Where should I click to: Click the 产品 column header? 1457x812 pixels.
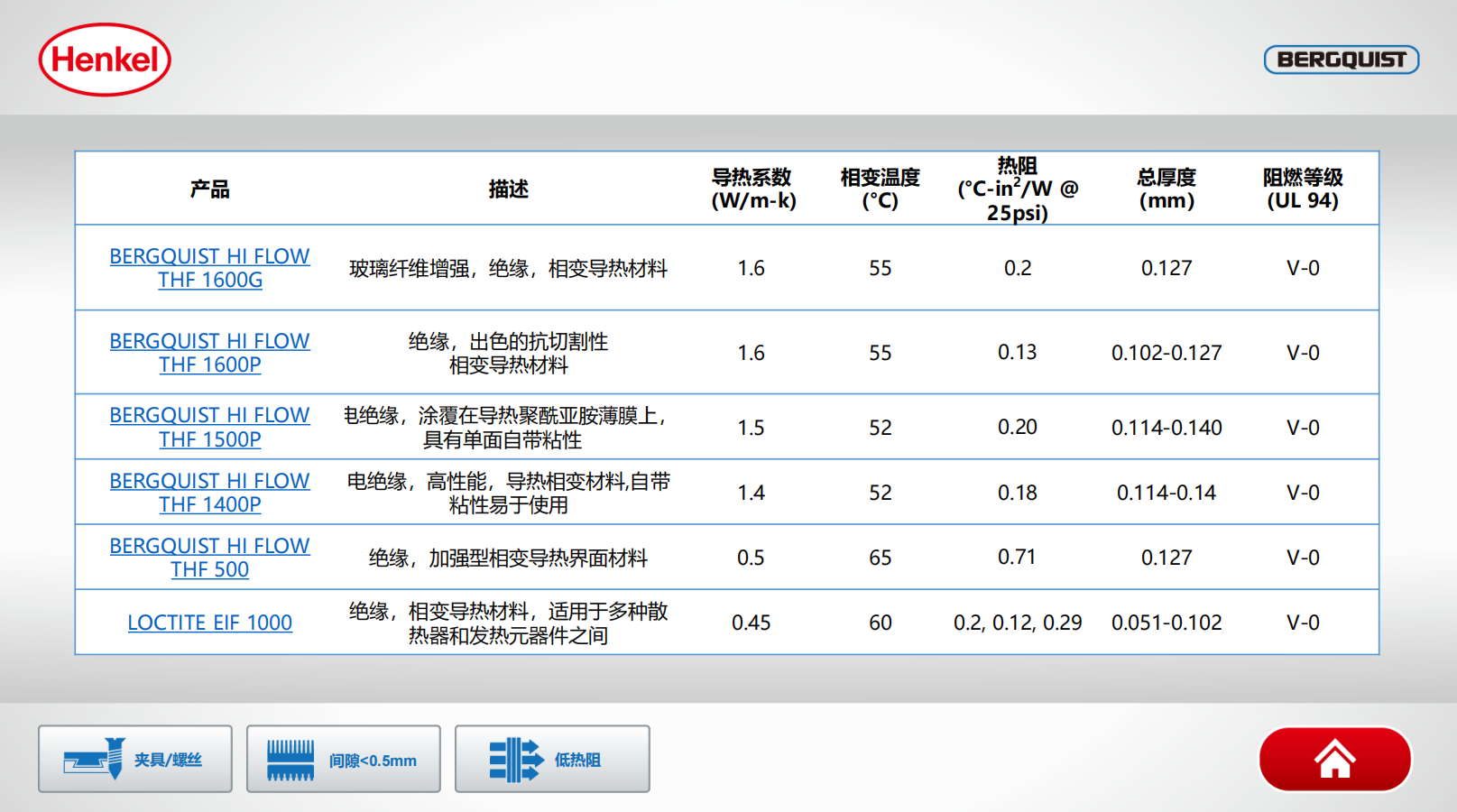[x=209, y=189]
